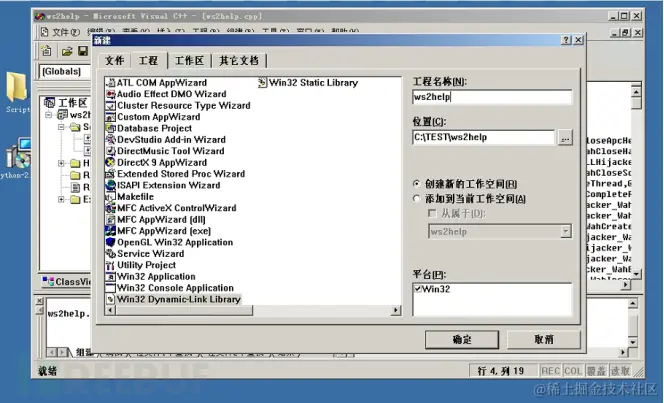Click the 行 4, 列 19 status entry

point(501,371)
